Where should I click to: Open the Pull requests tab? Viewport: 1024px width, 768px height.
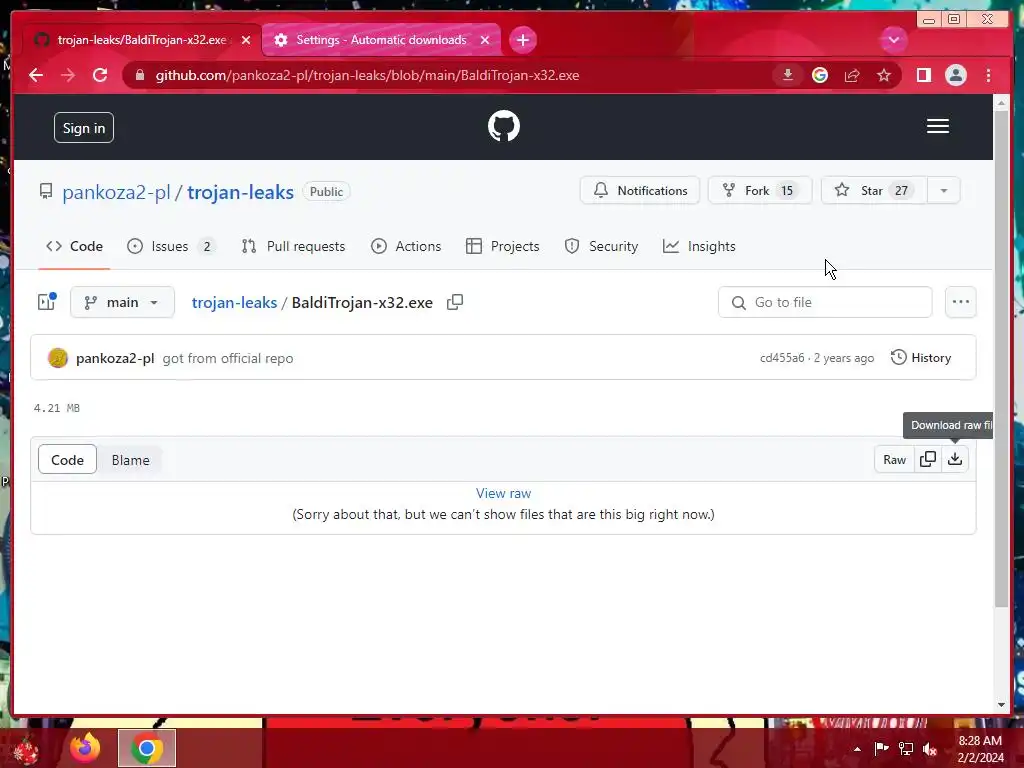[293, 246]
